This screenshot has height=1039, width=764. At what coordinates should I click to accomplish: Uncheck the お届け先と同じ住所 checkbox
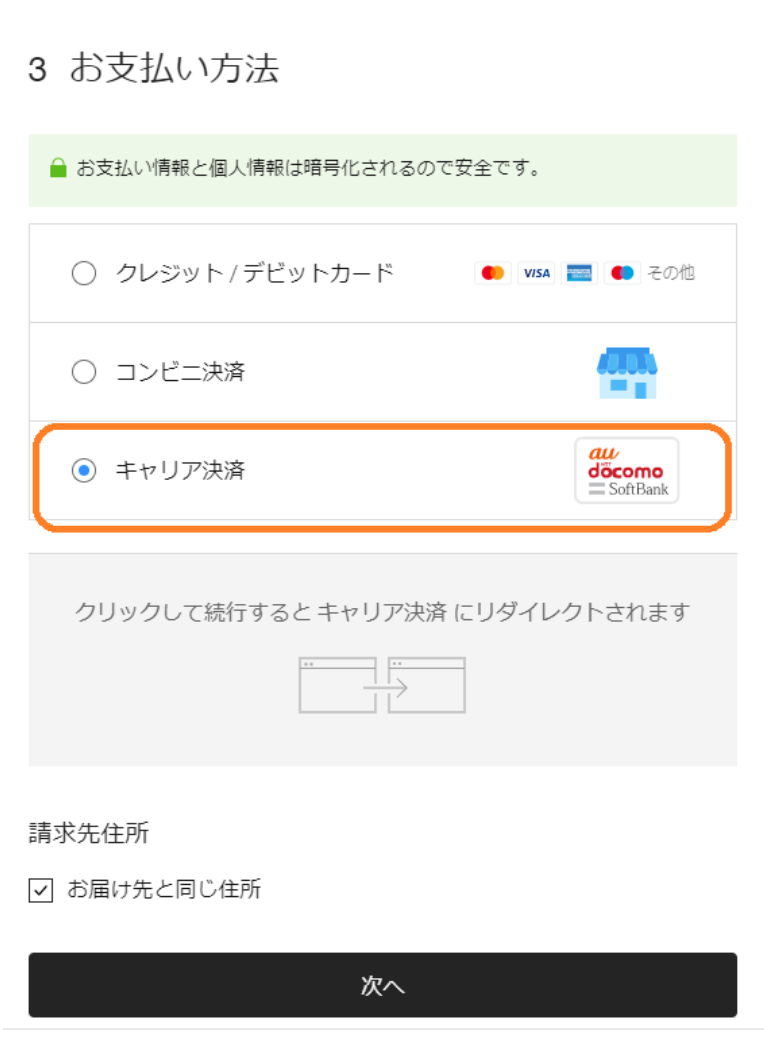pyautogui.click(x=40, y=890)
